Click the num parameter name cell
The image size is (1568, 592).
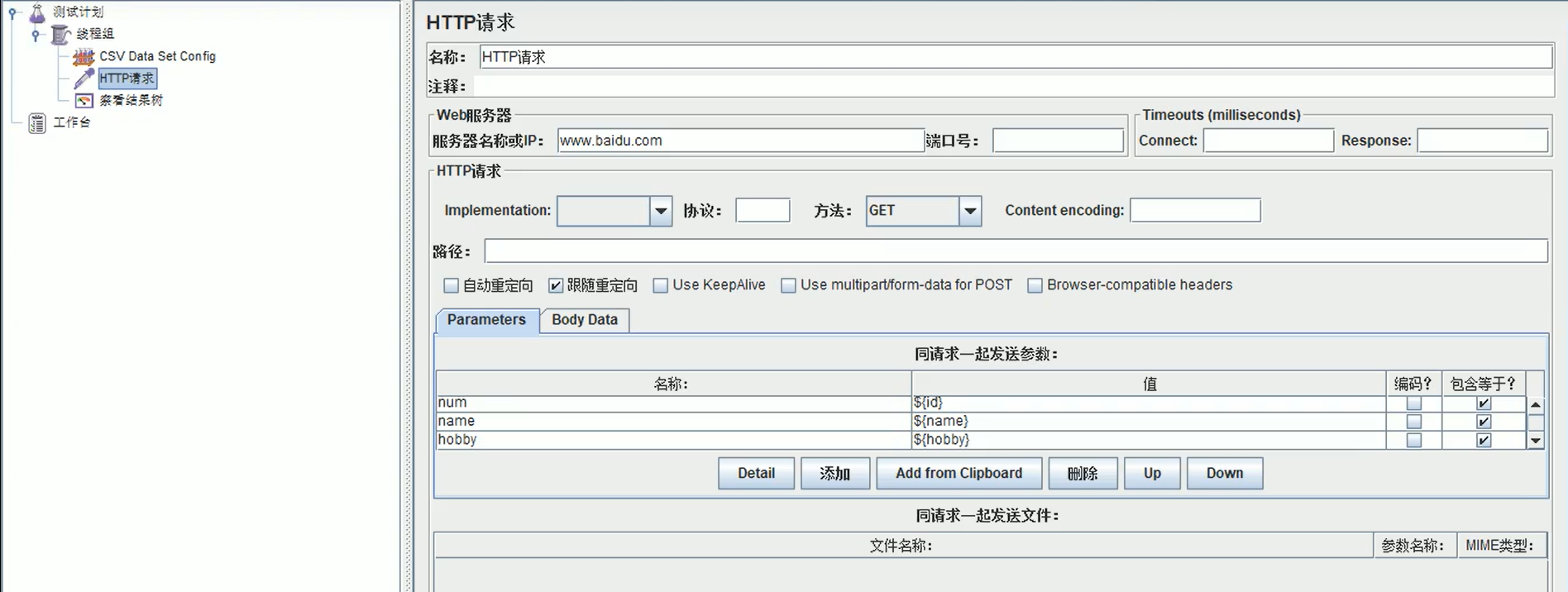(x=674, y=403)
